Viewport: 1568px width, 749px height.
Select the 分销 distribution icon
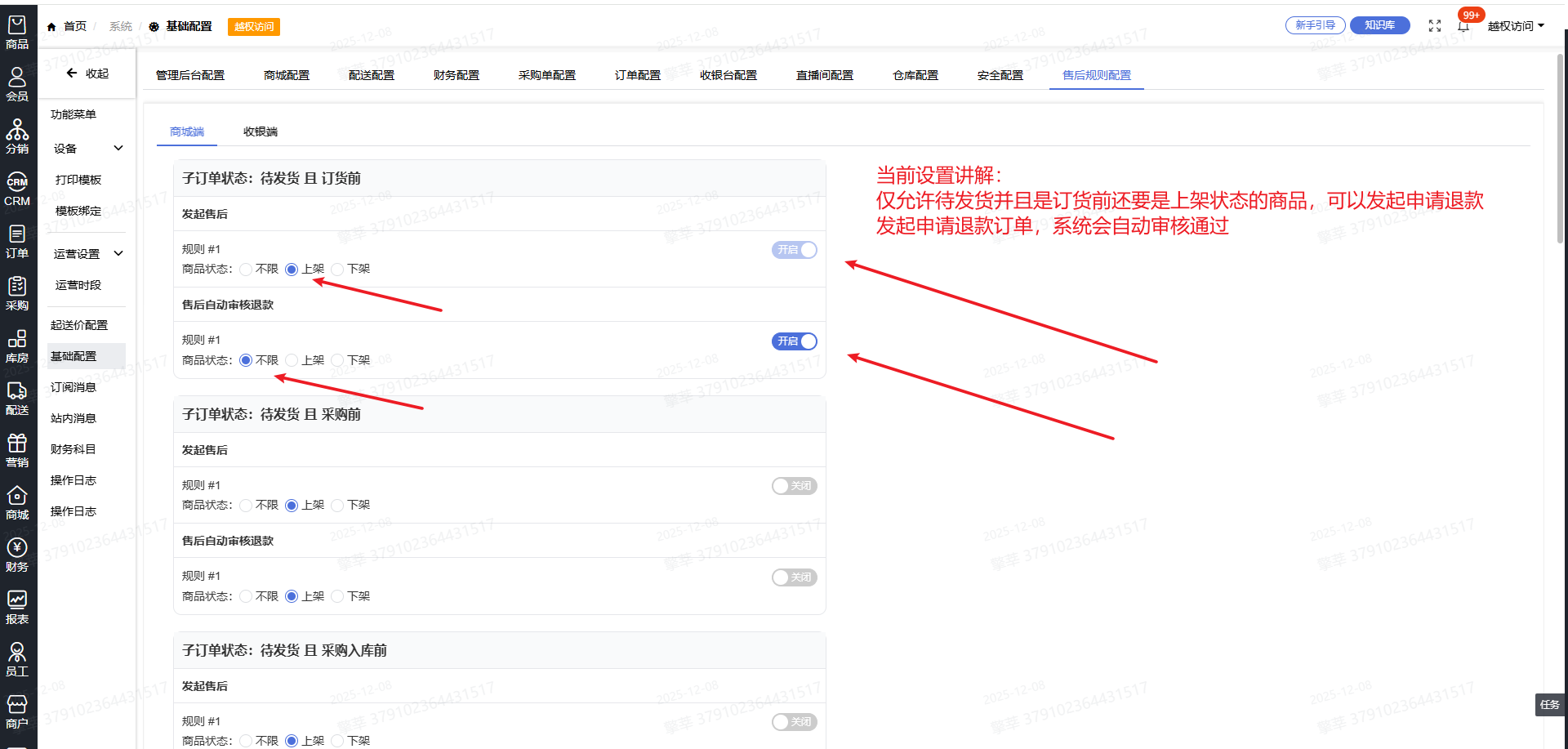click(x=17, y=137)
